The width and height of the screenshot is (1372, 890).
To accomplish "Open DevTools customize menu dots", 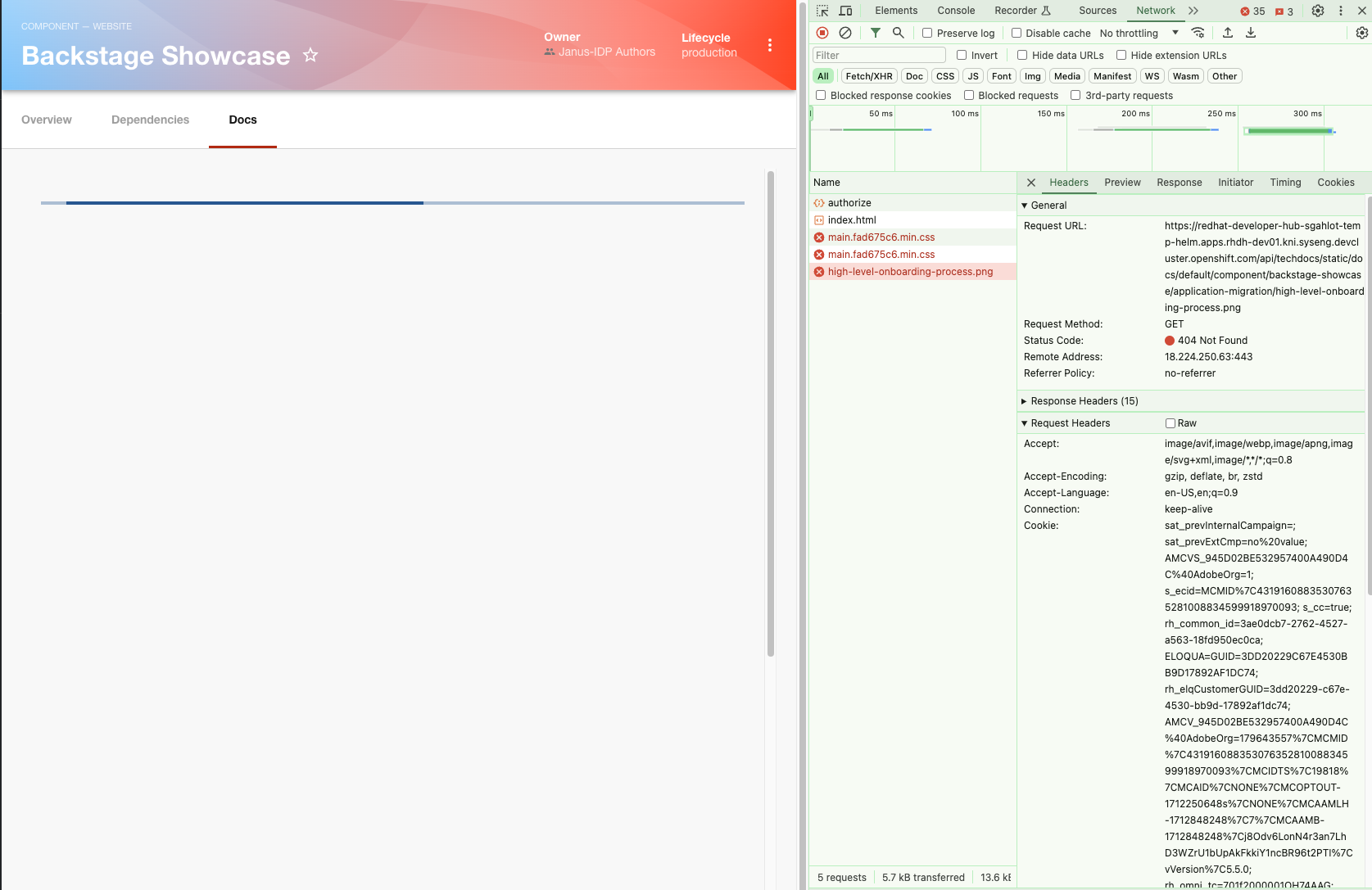I will click(1341, 11).
